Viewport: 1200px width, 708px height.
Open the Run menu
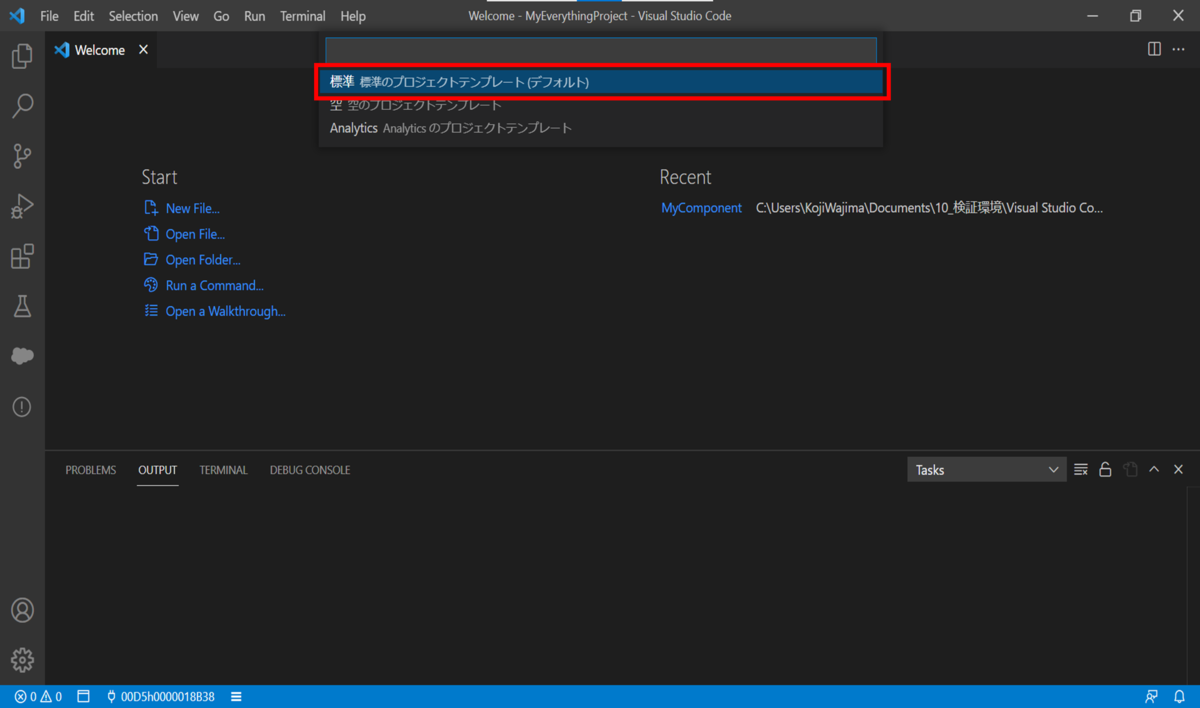coord(255,16)
